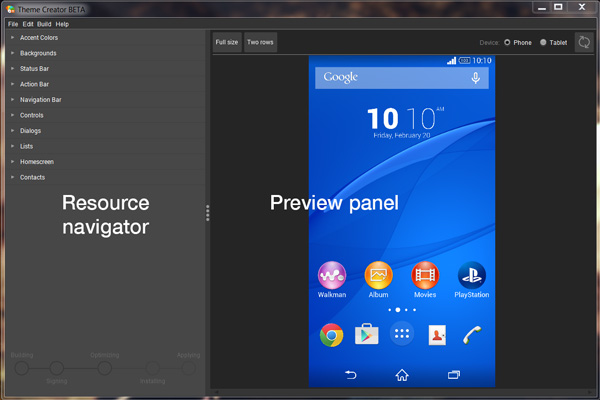Expand the Backgrounds section
This screenshot has width=600, height=400.
point(38,53)
